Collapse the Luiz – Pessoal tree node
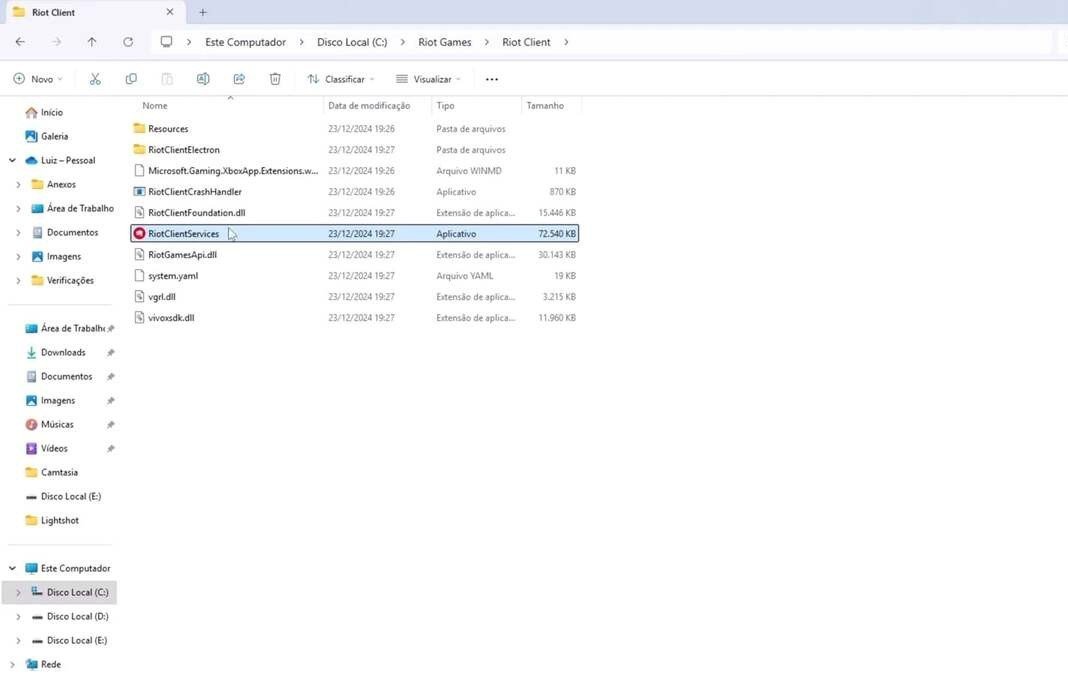Screen dimensions: 1068x700 (12, 160)
